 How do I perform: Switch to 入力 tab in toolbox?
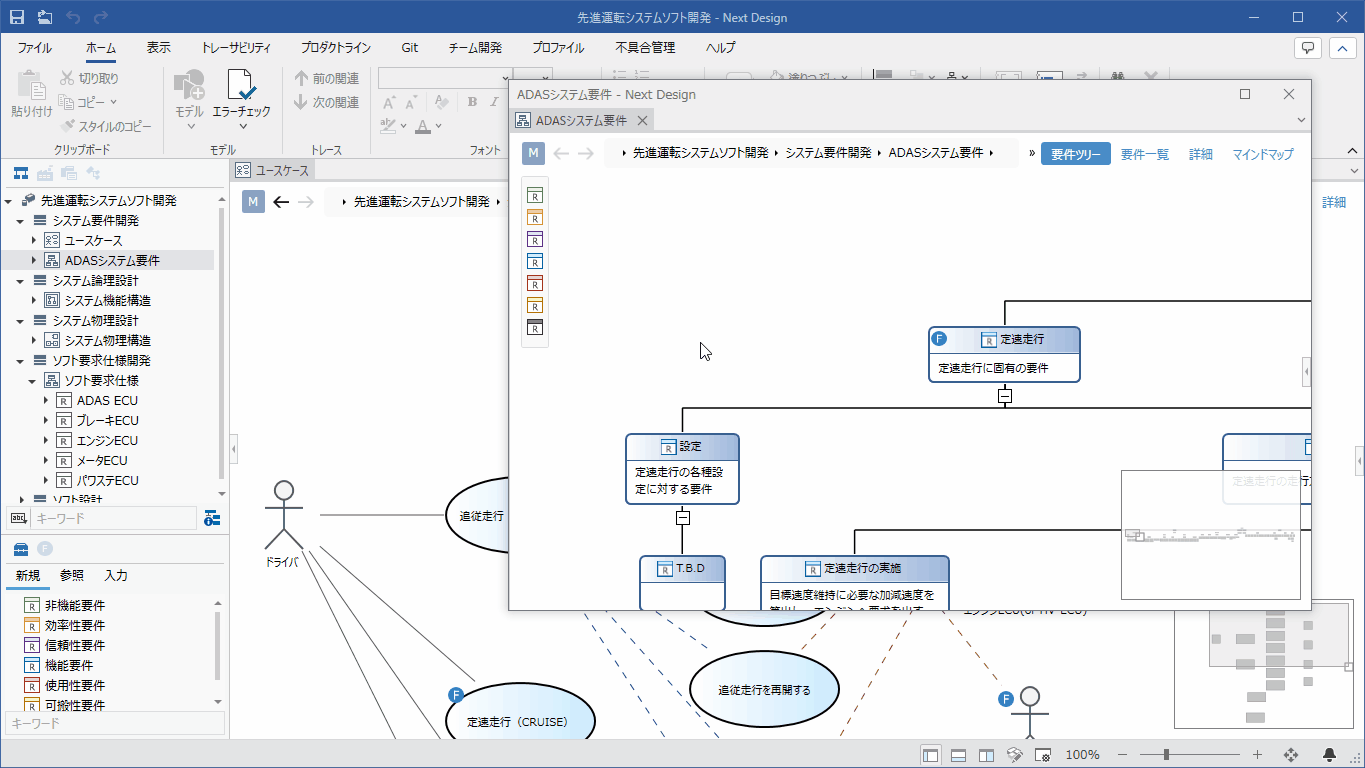tap(116, 575)
